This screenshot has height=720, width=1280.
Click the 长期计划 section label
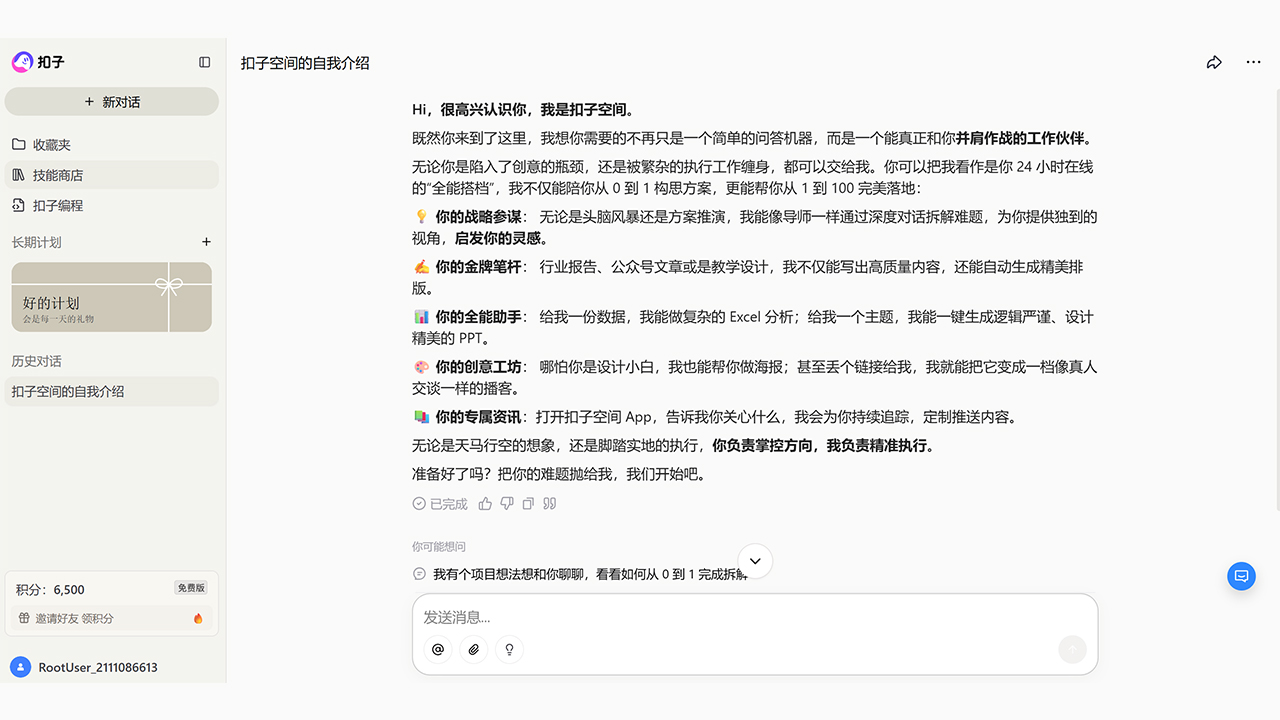[x=37, y=242]
